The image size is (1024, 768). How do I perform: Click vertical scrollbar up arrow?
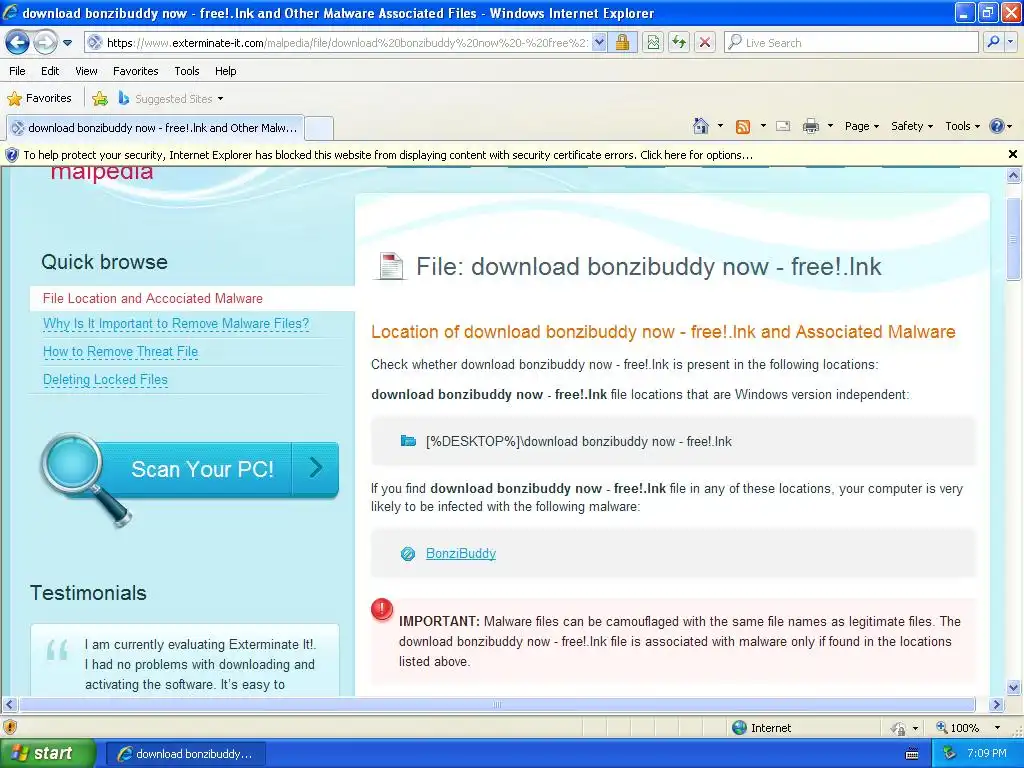click(1014, 175)
